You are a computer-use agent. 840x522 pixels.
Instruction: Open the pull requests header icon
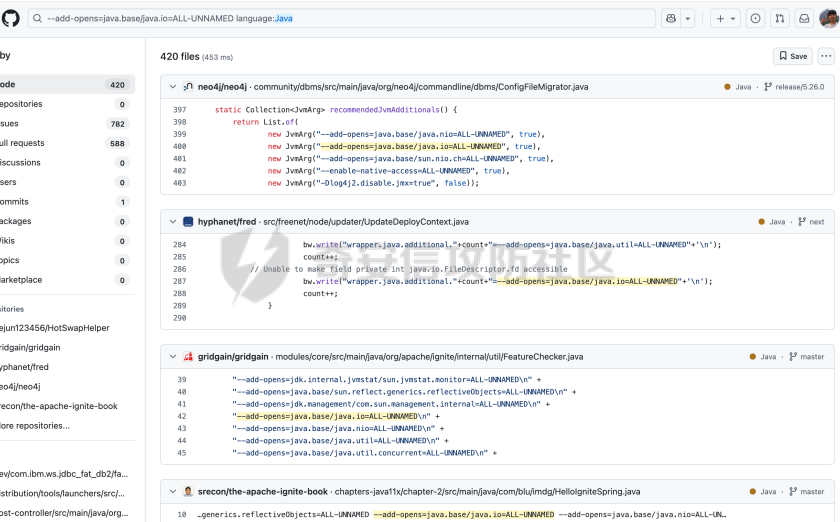(x=780, y=19)
